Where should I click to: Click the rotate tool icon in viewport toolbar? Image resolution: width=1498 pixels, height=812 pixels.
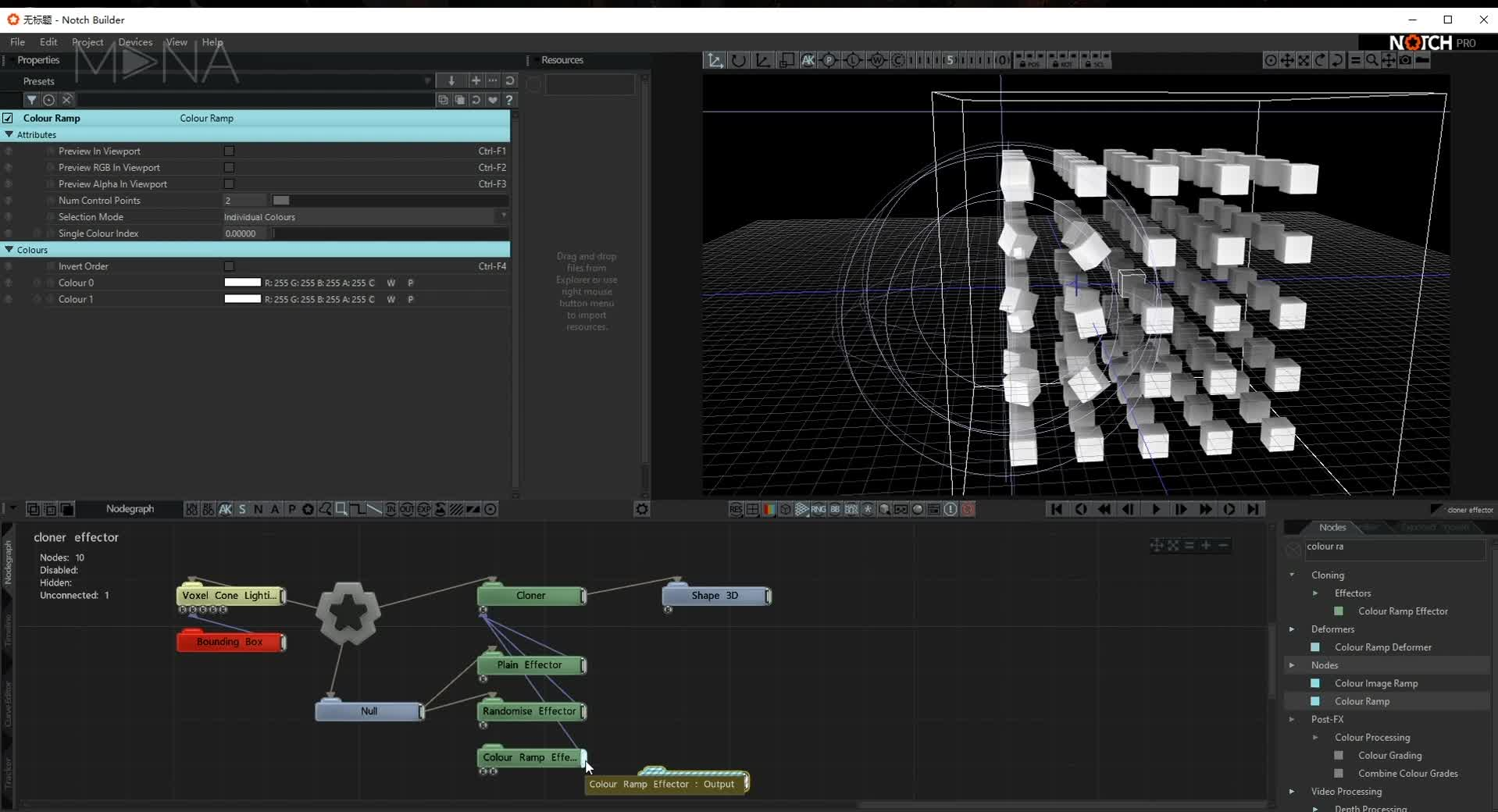coord(738,60)
